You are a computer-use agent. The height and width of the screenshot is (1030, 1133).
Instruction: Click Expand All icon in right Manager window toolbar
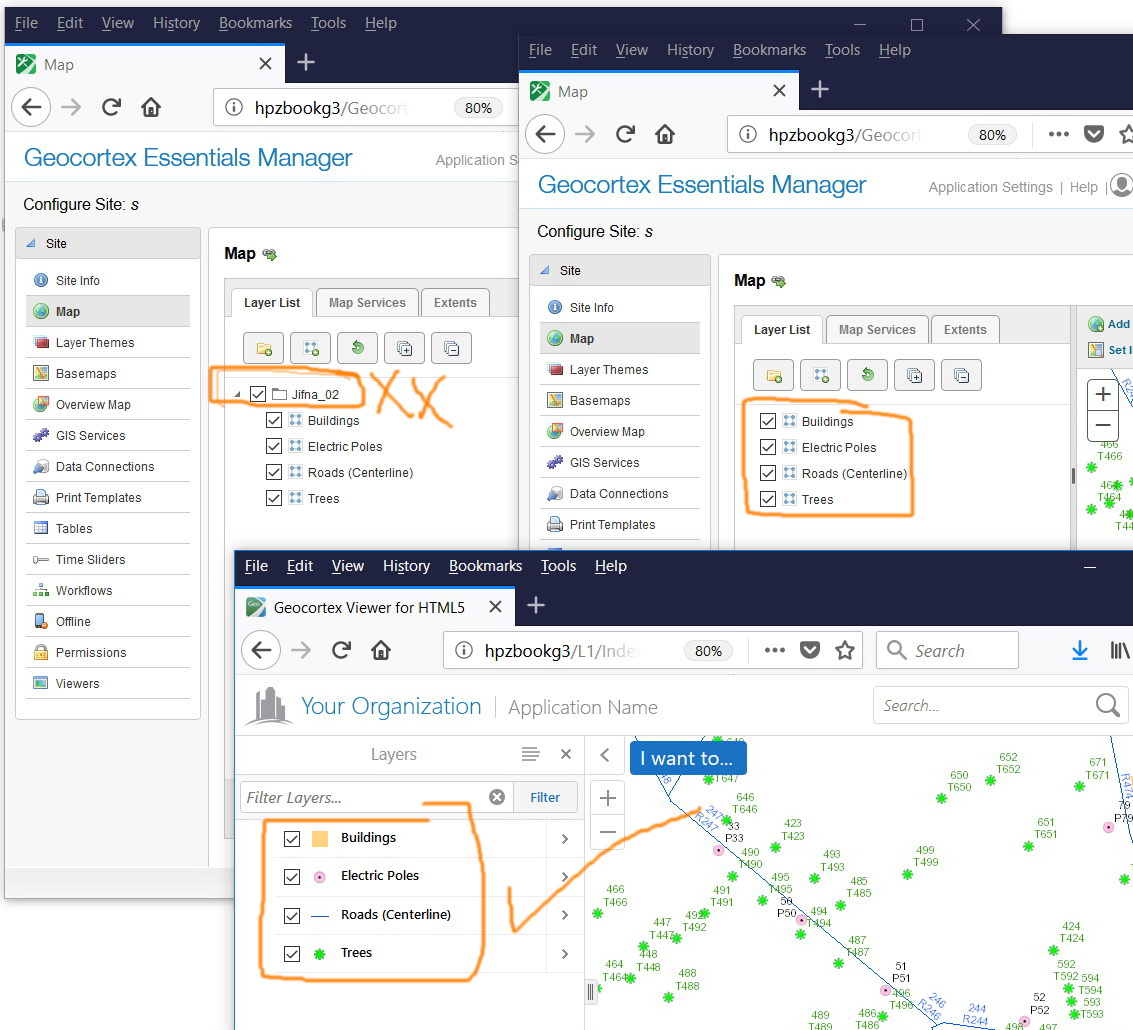[x=915, y=375]
